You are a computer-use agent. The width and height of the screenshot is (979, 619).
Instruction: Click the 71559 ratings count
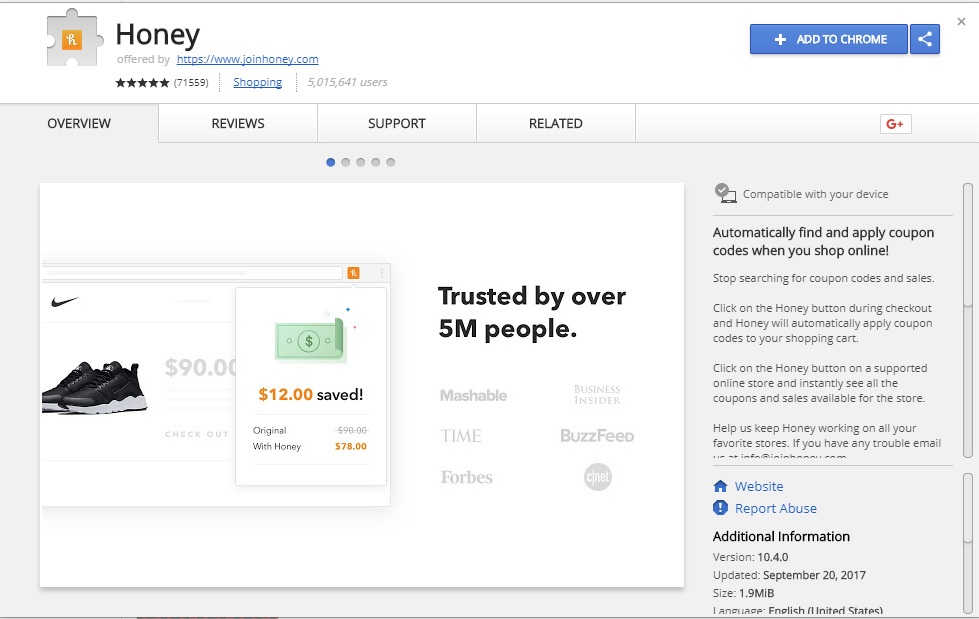coord(191,82)
